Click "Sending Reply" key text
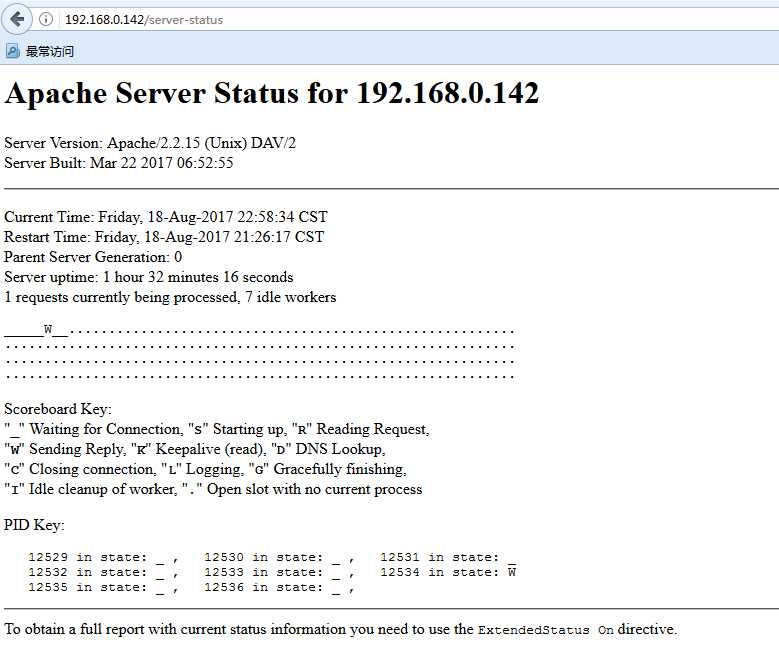This screenshot has height=654, width=779. pyautogui.click(x=77, y=449)
